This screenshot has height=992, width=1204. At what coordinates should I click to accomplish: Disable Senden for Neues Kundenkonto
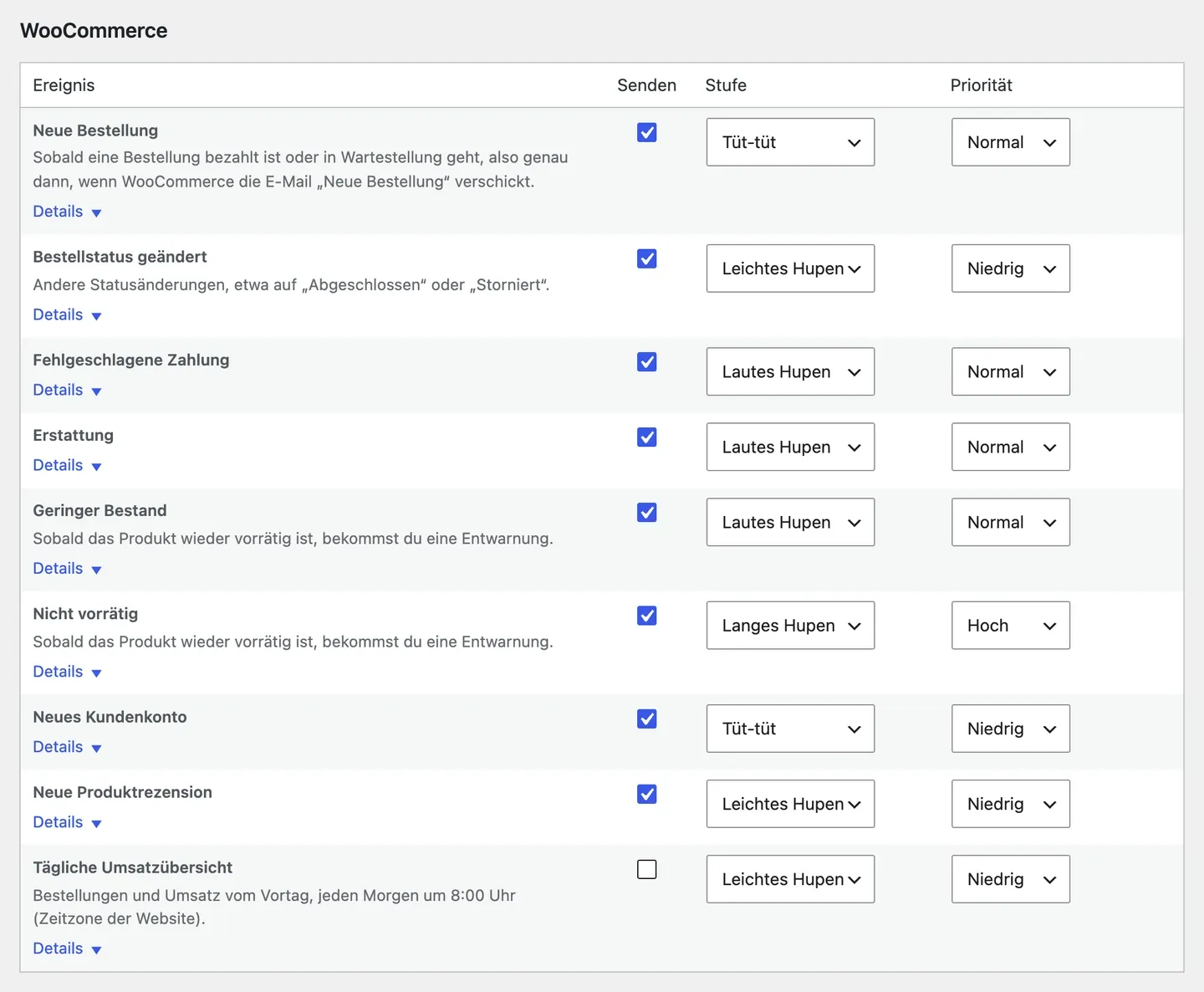click(646, 718)
